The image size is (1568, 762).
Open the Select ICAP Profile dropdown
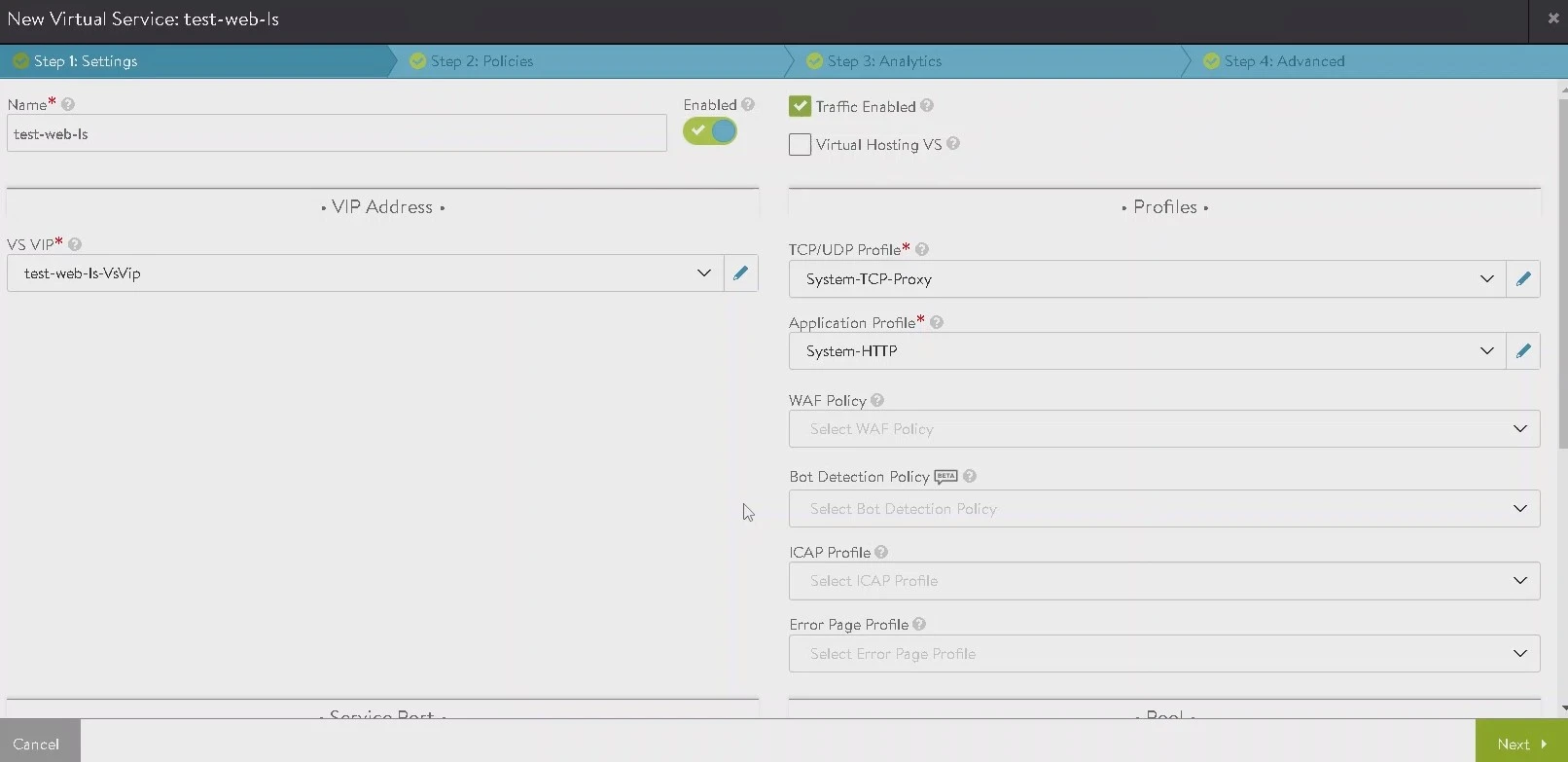click(1164, 581)
